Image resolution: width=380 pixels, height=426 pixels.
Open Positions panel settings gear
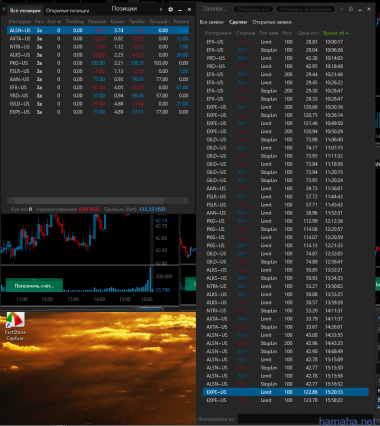point(171,10)
